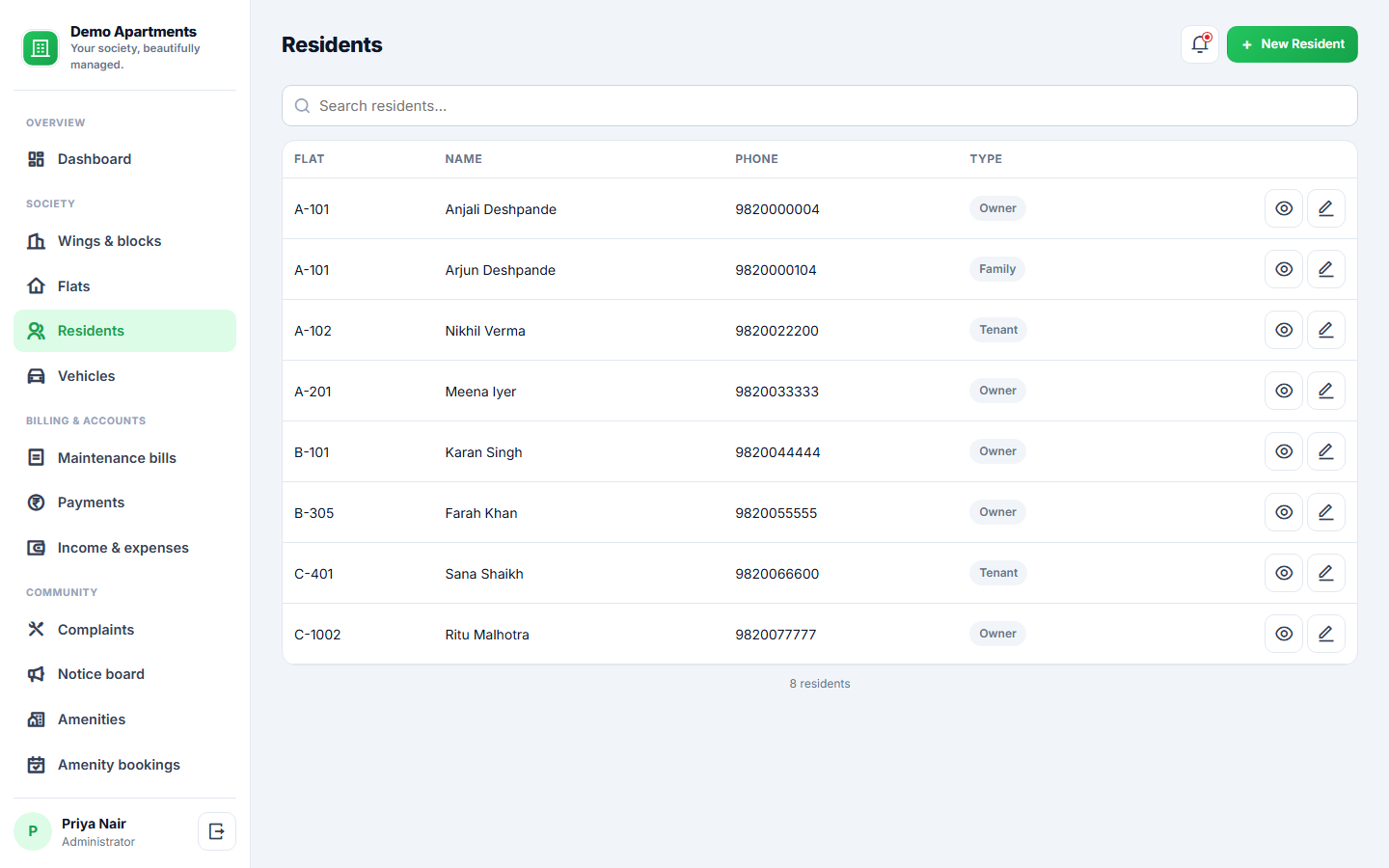Open the notifications bell
The height and width of the screenshot is (868, 1389).
click(1200, 44)
